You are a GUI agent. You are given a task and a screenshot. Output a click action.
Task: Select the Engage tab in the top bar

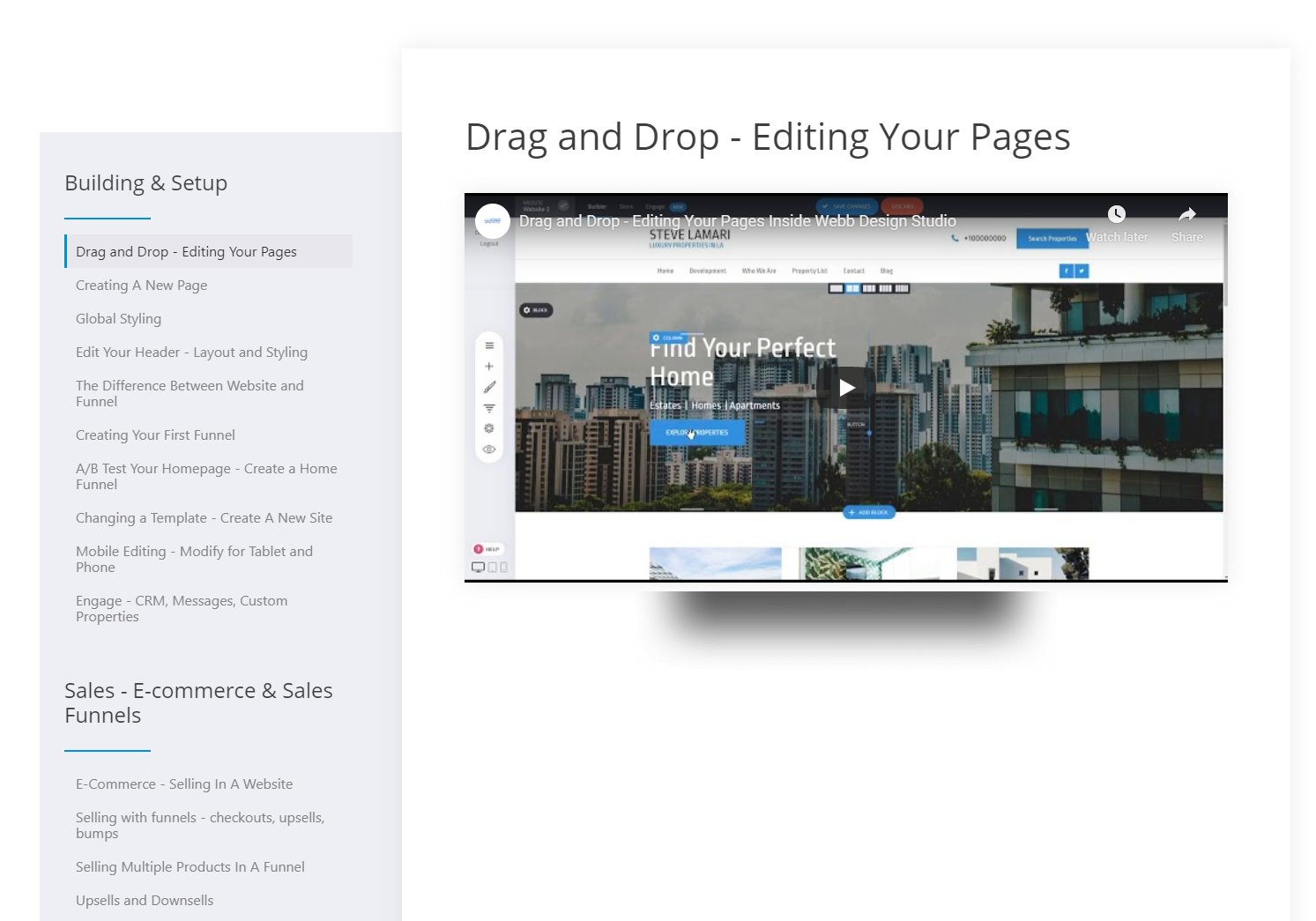click(655, 206)
